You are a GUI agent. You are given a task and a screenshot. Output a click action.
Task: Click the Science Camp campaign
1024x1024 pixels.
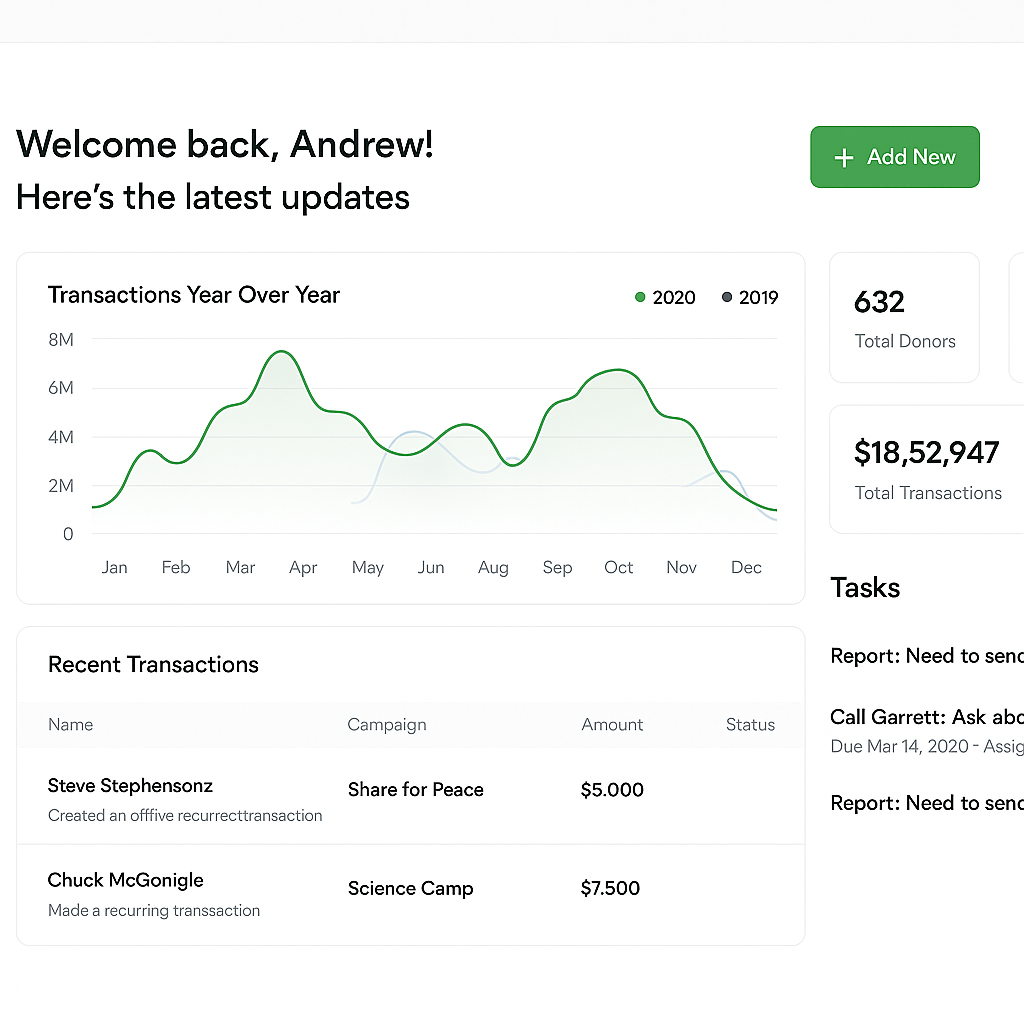pyautogui.click(x=410, y=888)
